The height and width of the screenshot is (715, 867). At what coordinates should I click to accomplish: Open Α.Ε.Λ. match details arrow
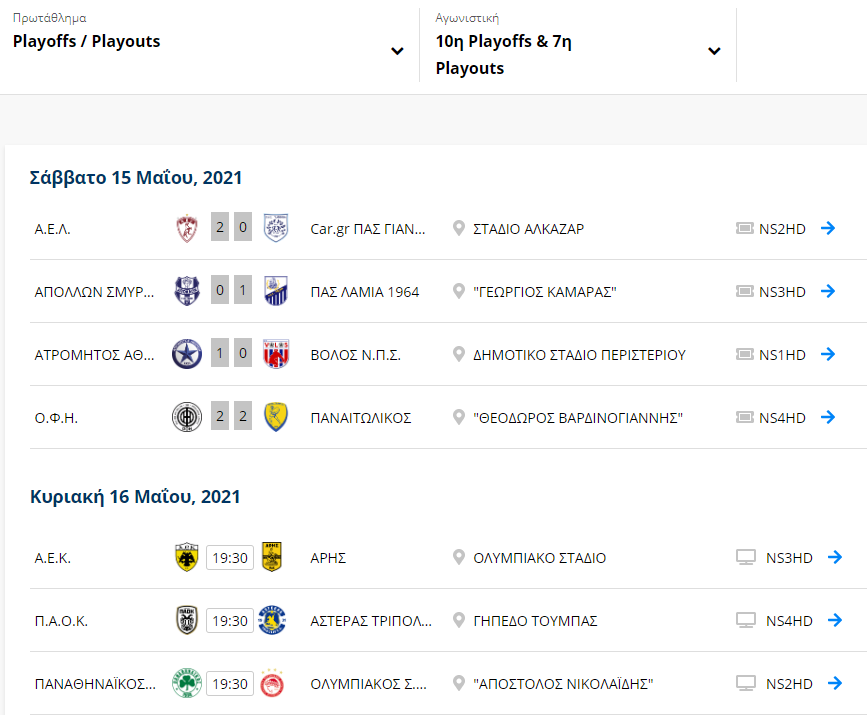tap(828, 228)
